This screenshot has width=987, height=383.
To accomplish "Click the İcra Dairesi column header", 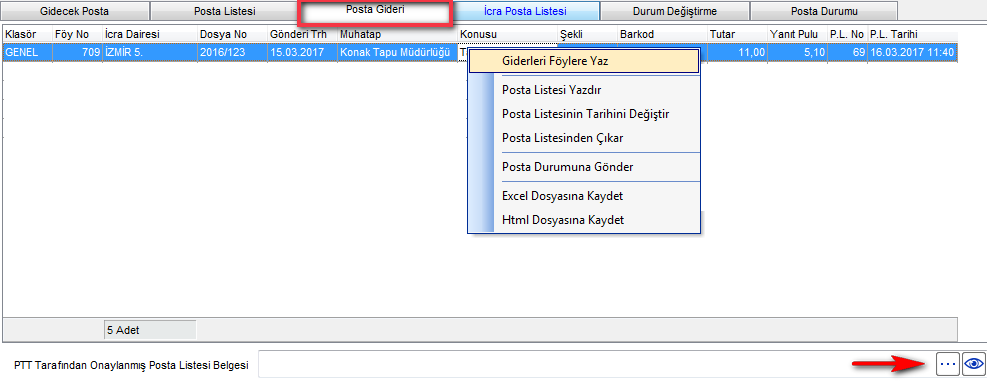I will [150, 35].
